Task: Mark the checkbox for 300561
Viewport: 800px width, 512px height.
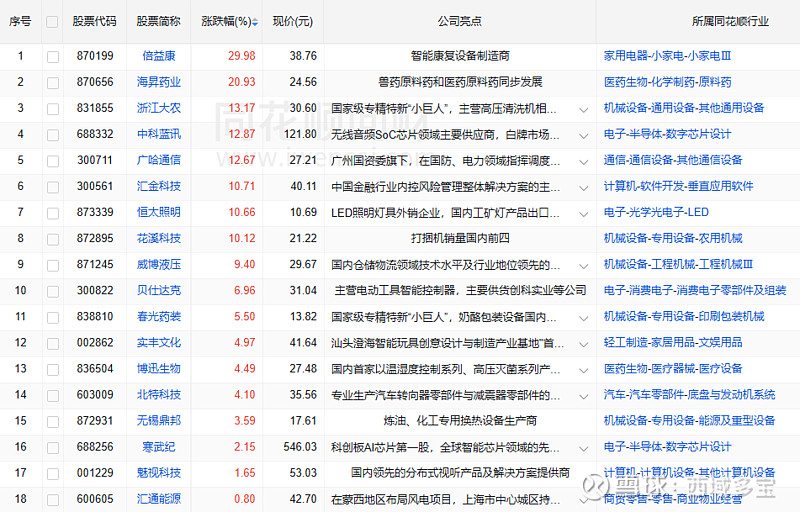Action: click(53, 187)
